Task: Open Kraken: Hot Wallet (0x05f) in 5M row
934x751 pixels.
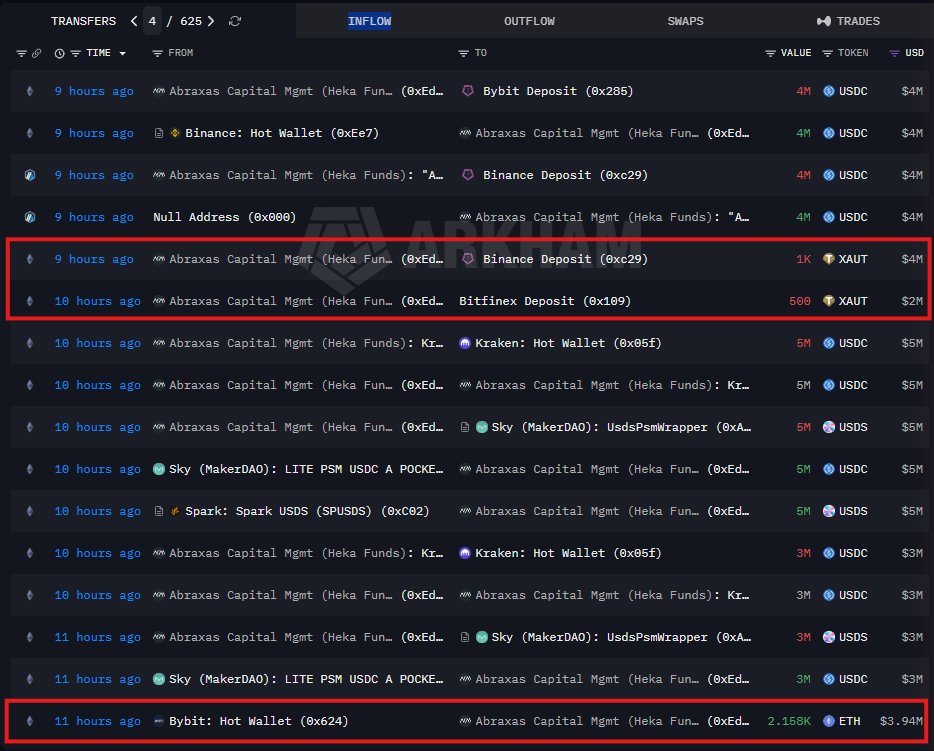Action: point(568,343)
